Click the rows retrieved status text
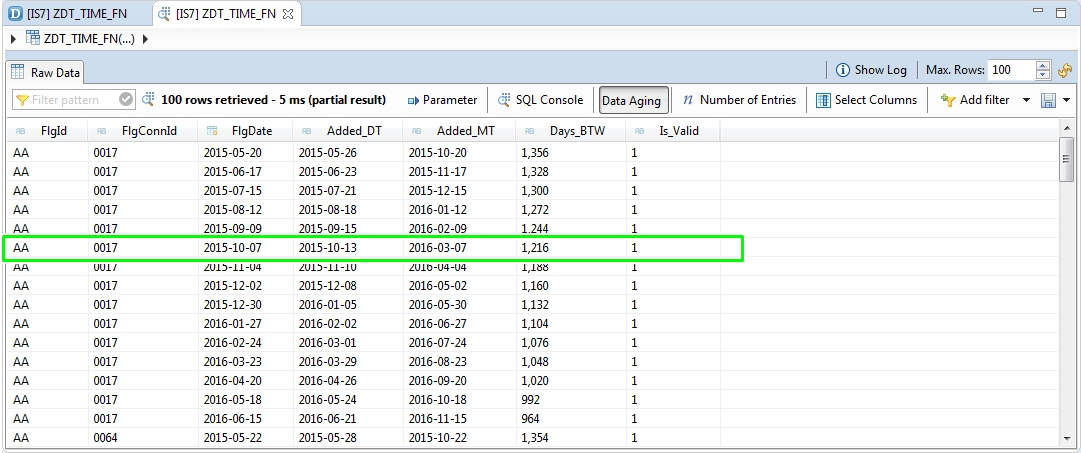The width and height of the screenshot is (1081, 453). tap(273, 100)
